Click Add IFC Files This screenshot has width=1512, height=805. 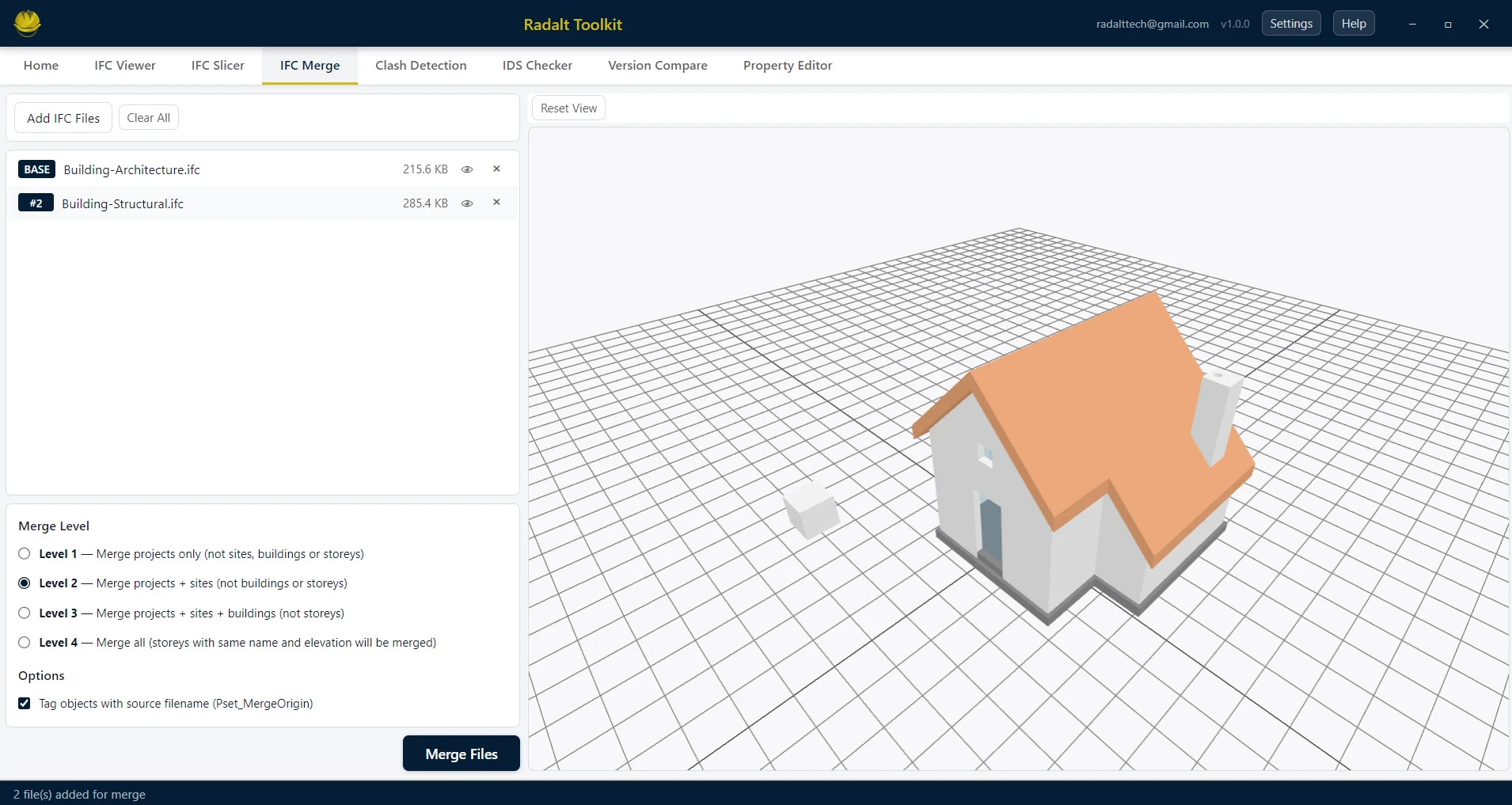pyautogui.click(x=63, y=117)
